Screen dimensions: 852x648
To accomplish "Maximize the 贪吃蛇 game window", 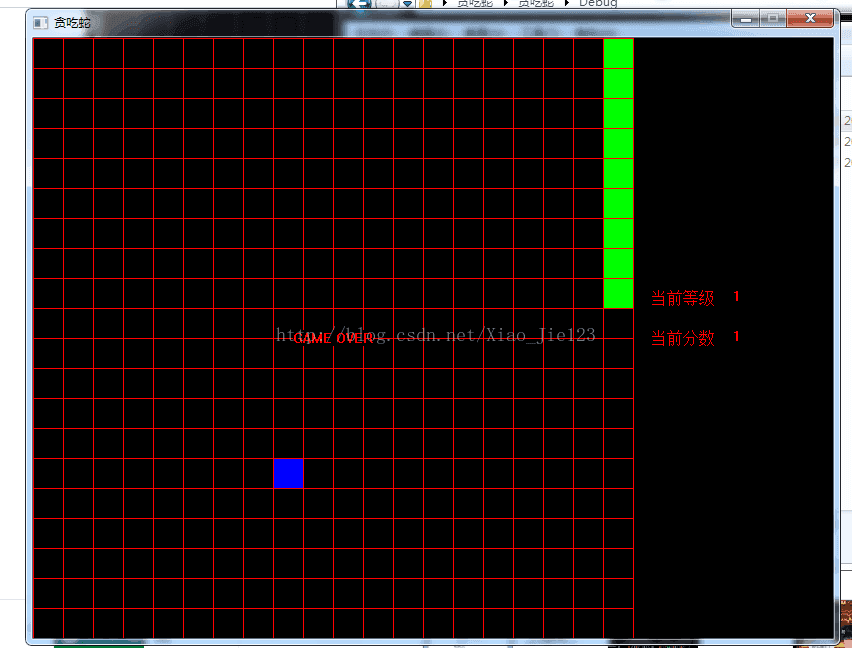I will 773,18.
